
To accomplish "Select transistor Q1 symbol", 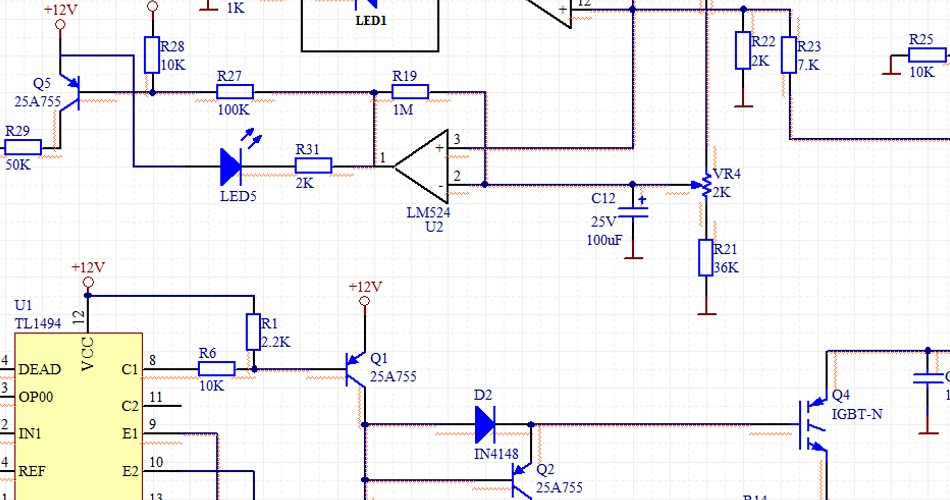I will (355, 369).
